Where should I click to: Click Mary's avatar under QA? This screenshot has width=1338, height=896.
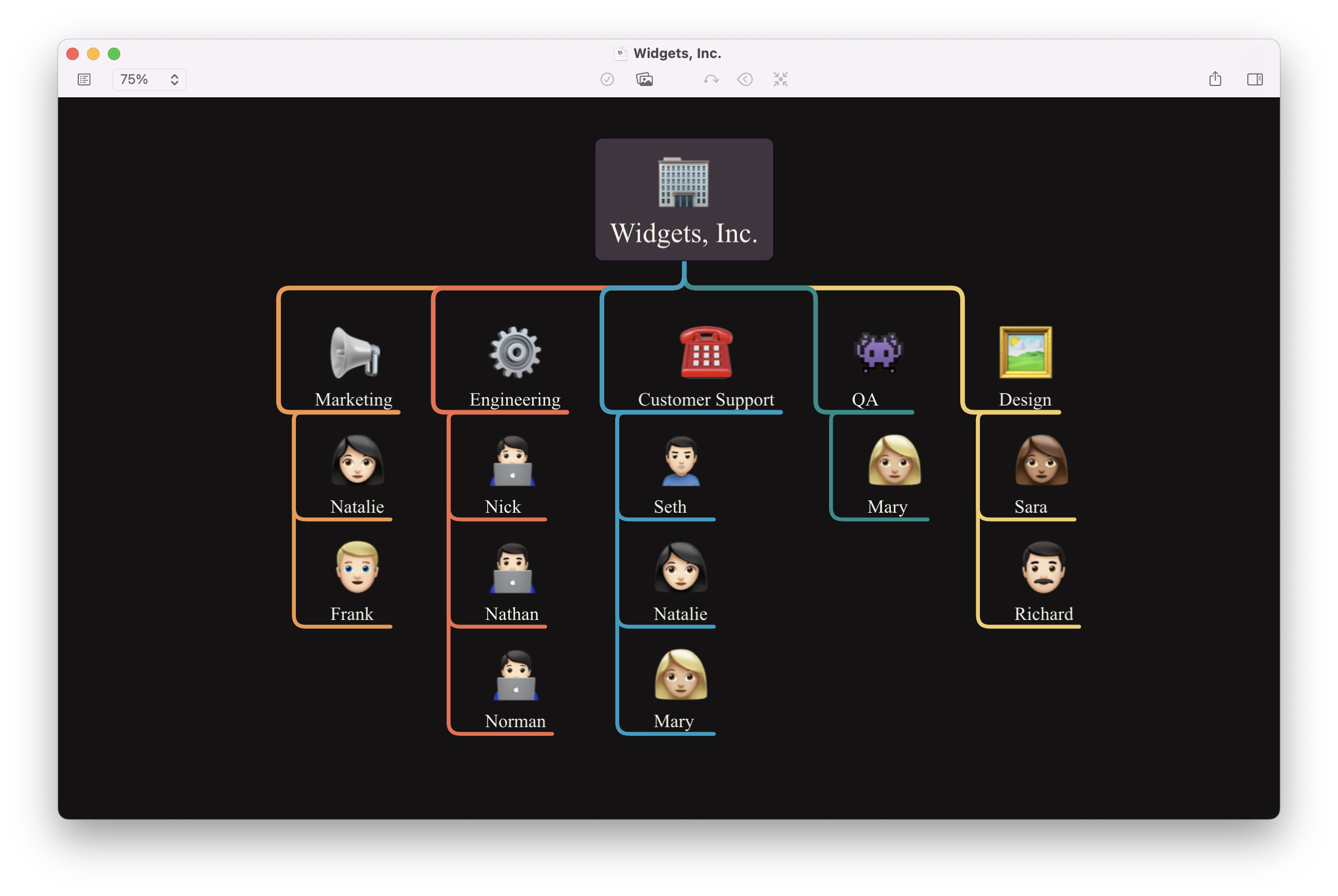[x=894, y=459]
